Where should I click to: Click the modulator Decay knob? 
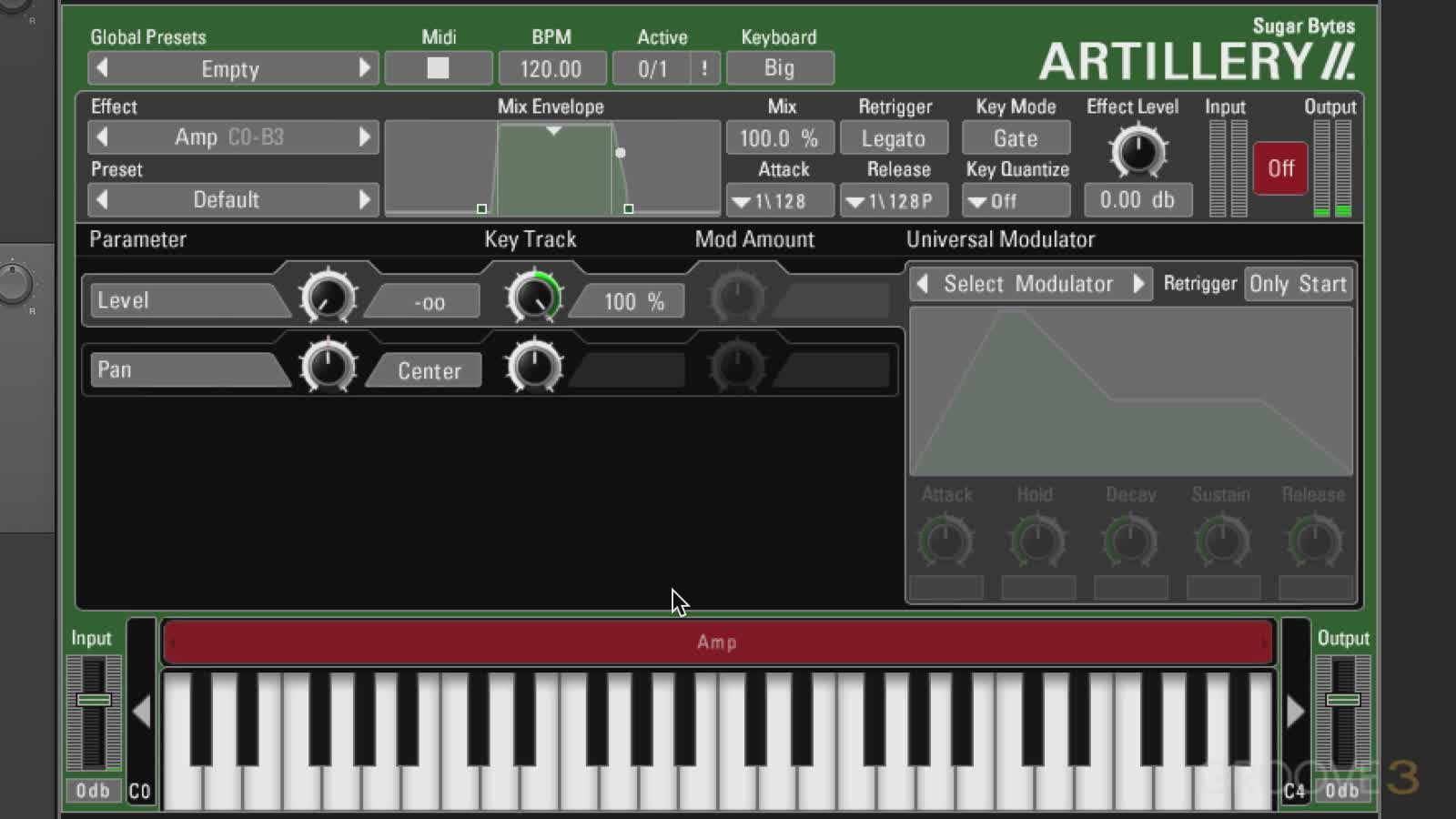[1130, 541]
